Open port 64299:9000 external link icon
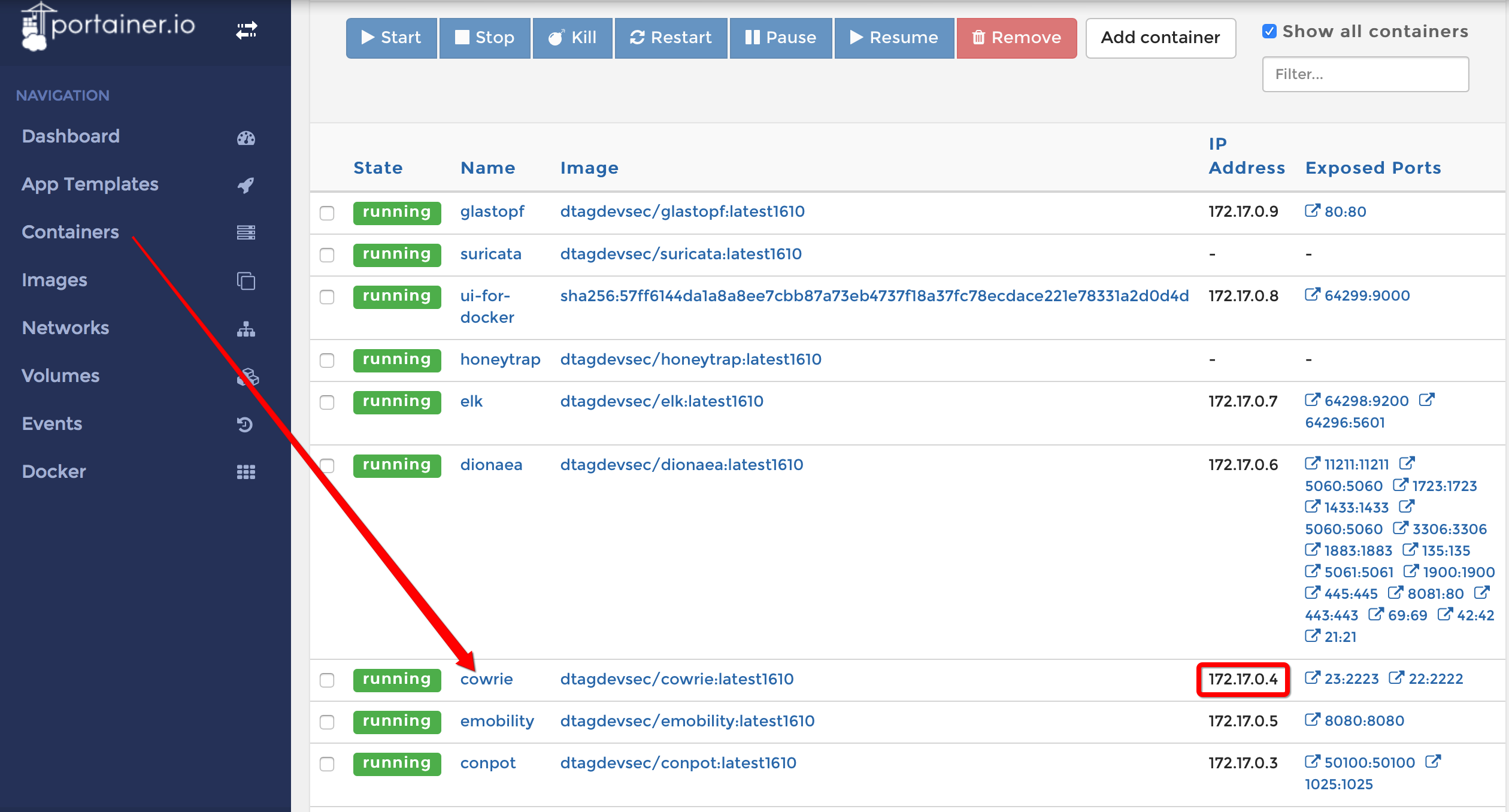The width and height of the screenshot is (1509, 812). click(x=1312, y=295)
